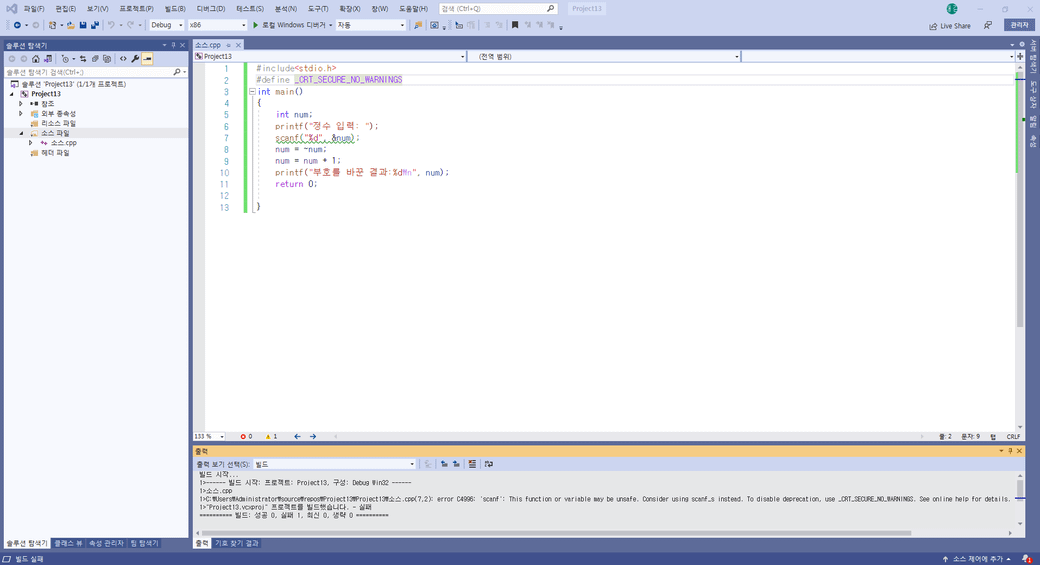
Task: Open properties via the wrench icon
Action: 135,59
